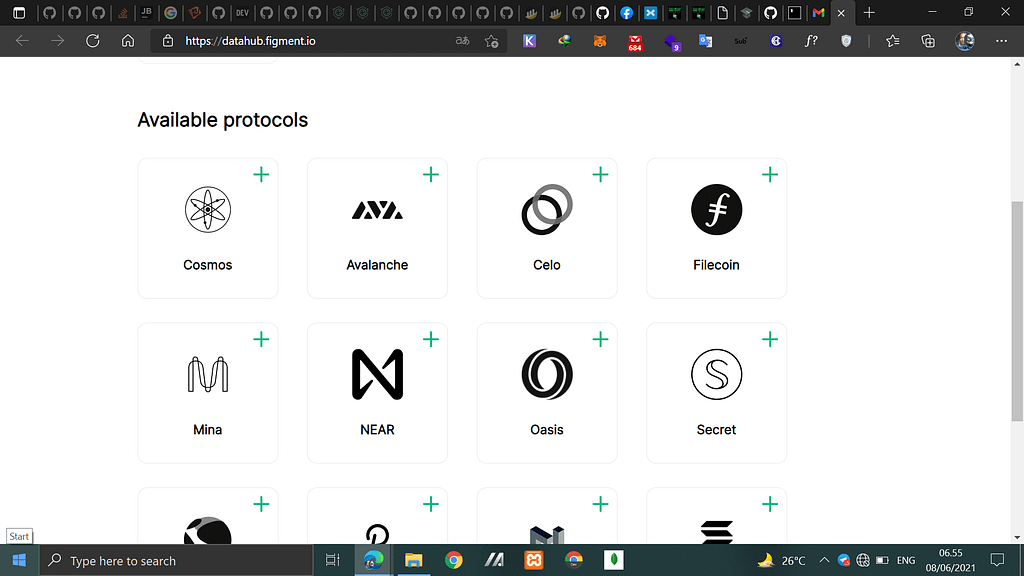
Task: Open browser Collections
Action: 928,41
